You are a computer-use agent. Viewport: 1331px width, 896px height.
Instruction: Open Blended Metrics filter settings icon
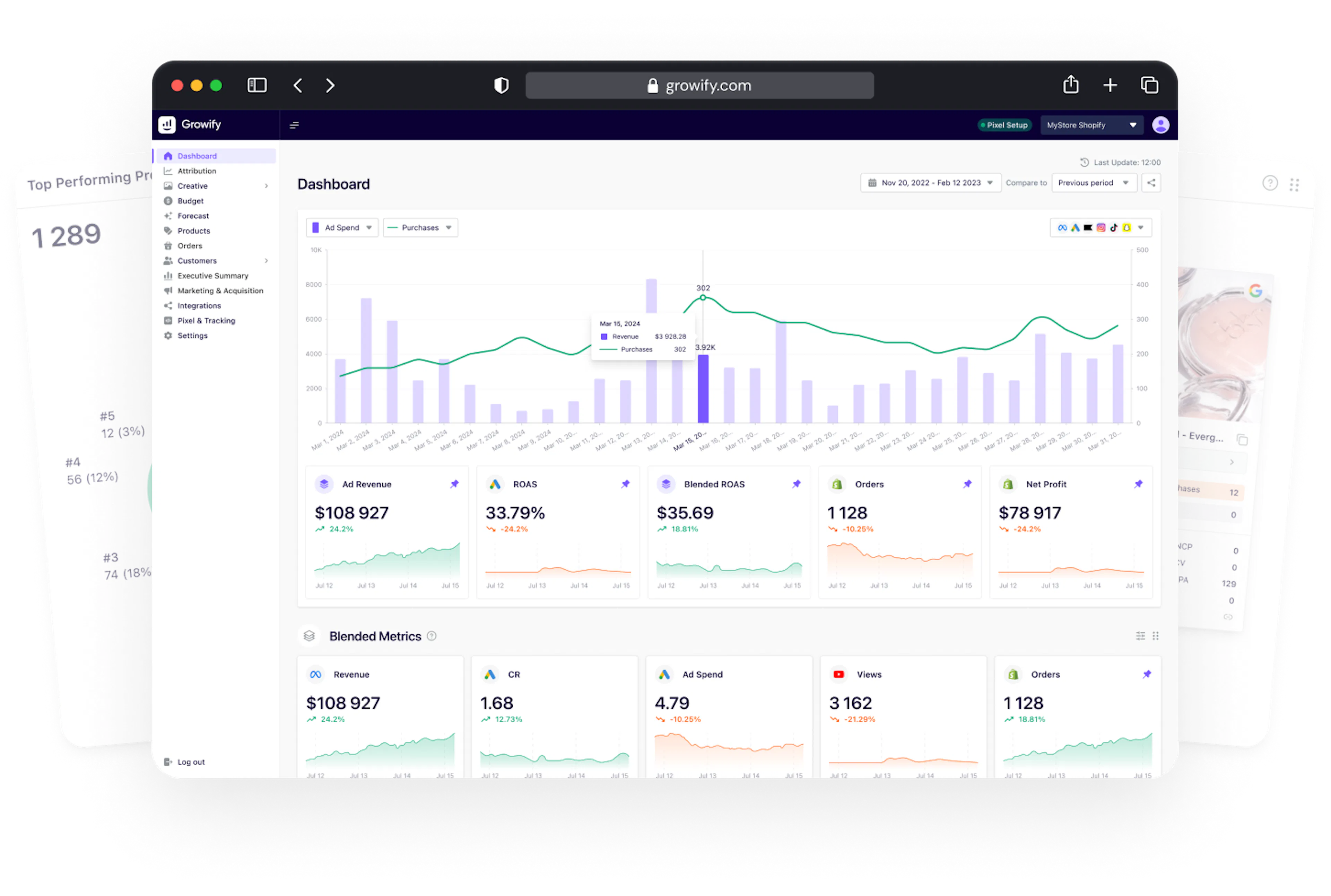pos(1140,636)
